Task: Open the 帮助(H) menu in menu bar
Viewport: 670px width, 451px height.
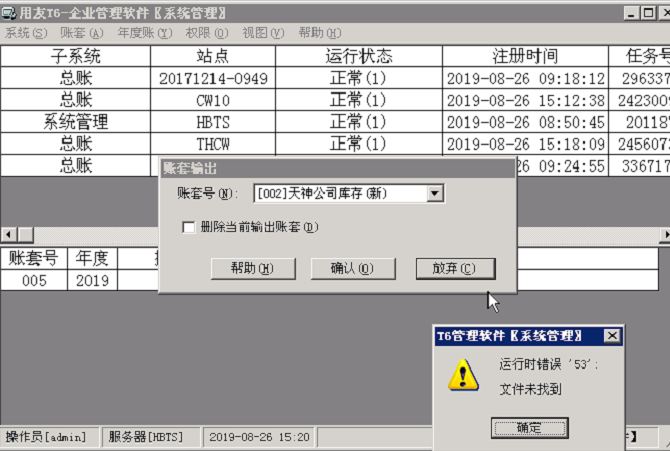Action: 320,33
